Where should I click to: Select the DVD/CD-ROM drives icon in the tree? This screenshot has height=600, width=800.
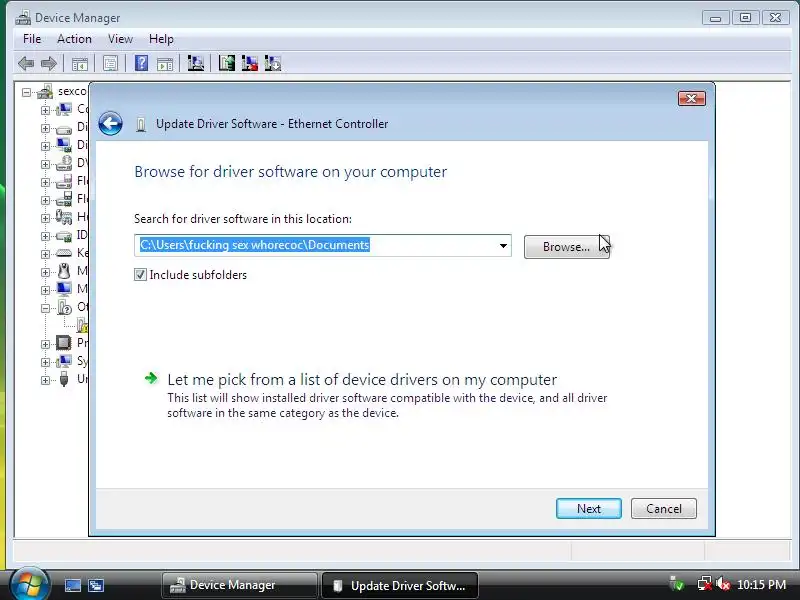pos(64,163)
